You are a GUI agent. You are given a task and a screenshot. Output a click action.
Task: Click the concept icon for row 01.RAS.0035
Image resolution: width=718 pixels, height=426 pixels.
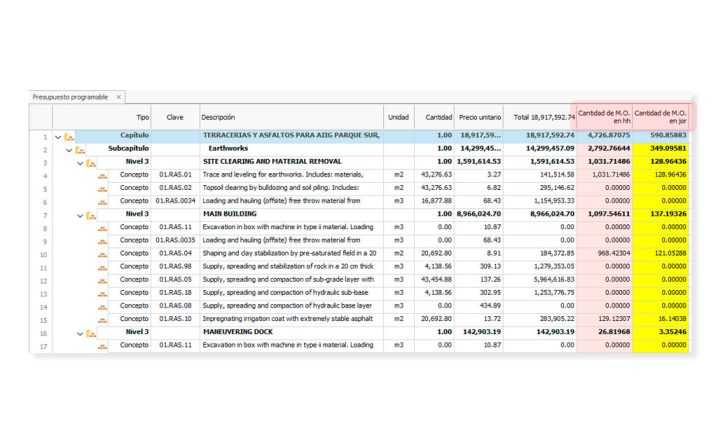[x=102, y=241]
